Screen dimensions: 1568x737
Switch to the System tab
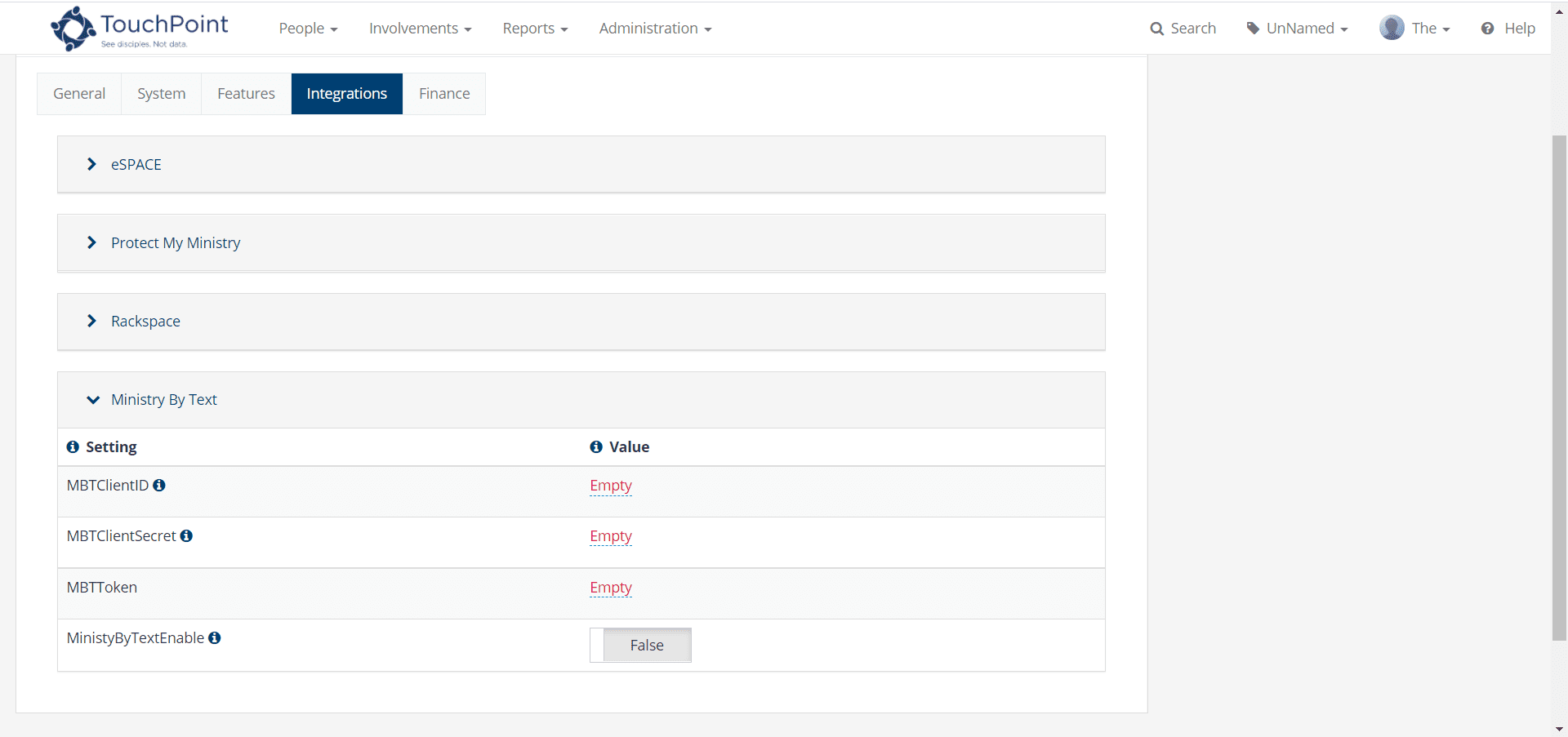(x=162, y=94)
